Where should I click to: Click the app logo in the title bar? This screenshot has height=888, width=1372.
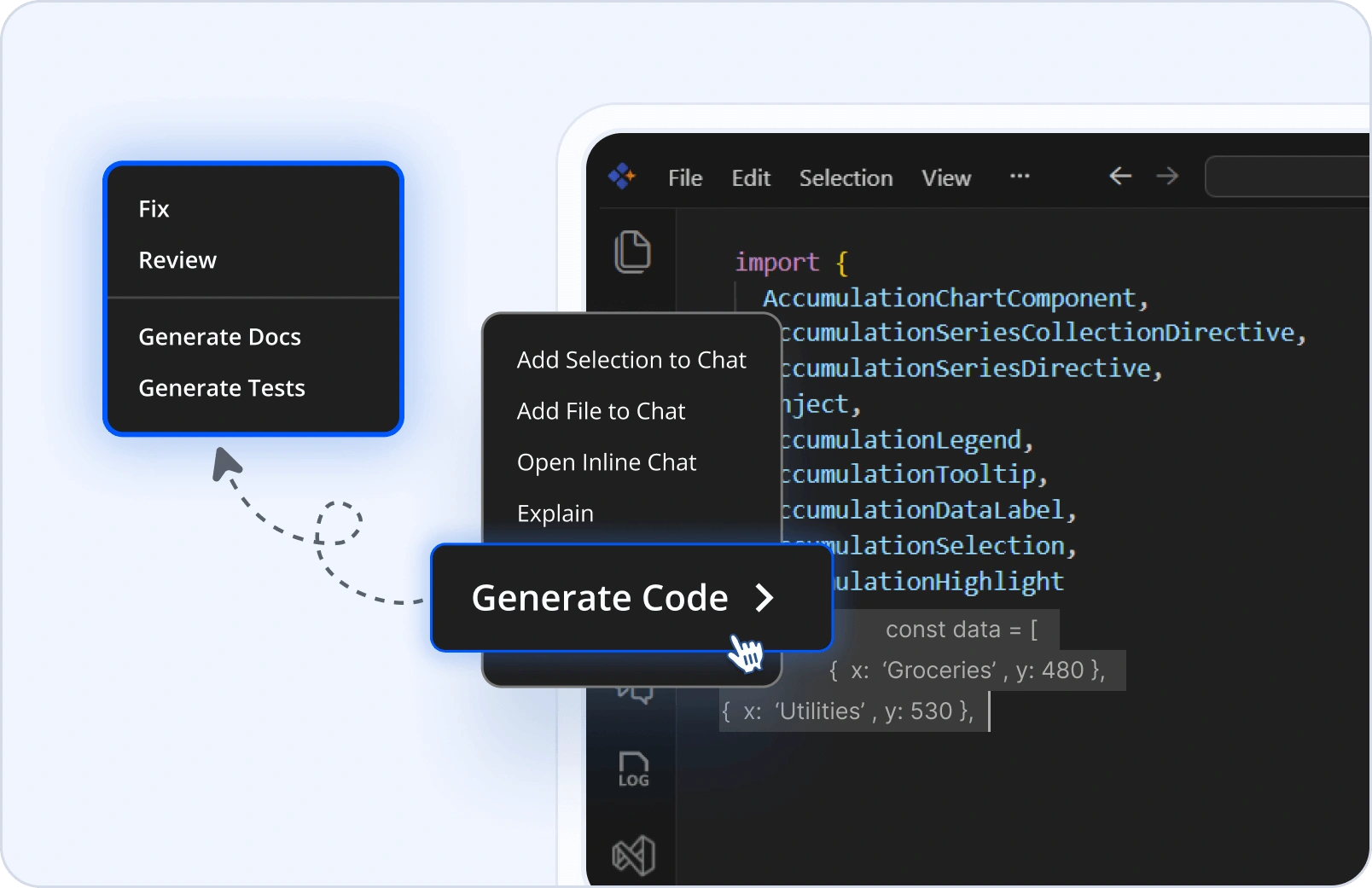coord(622,177)
